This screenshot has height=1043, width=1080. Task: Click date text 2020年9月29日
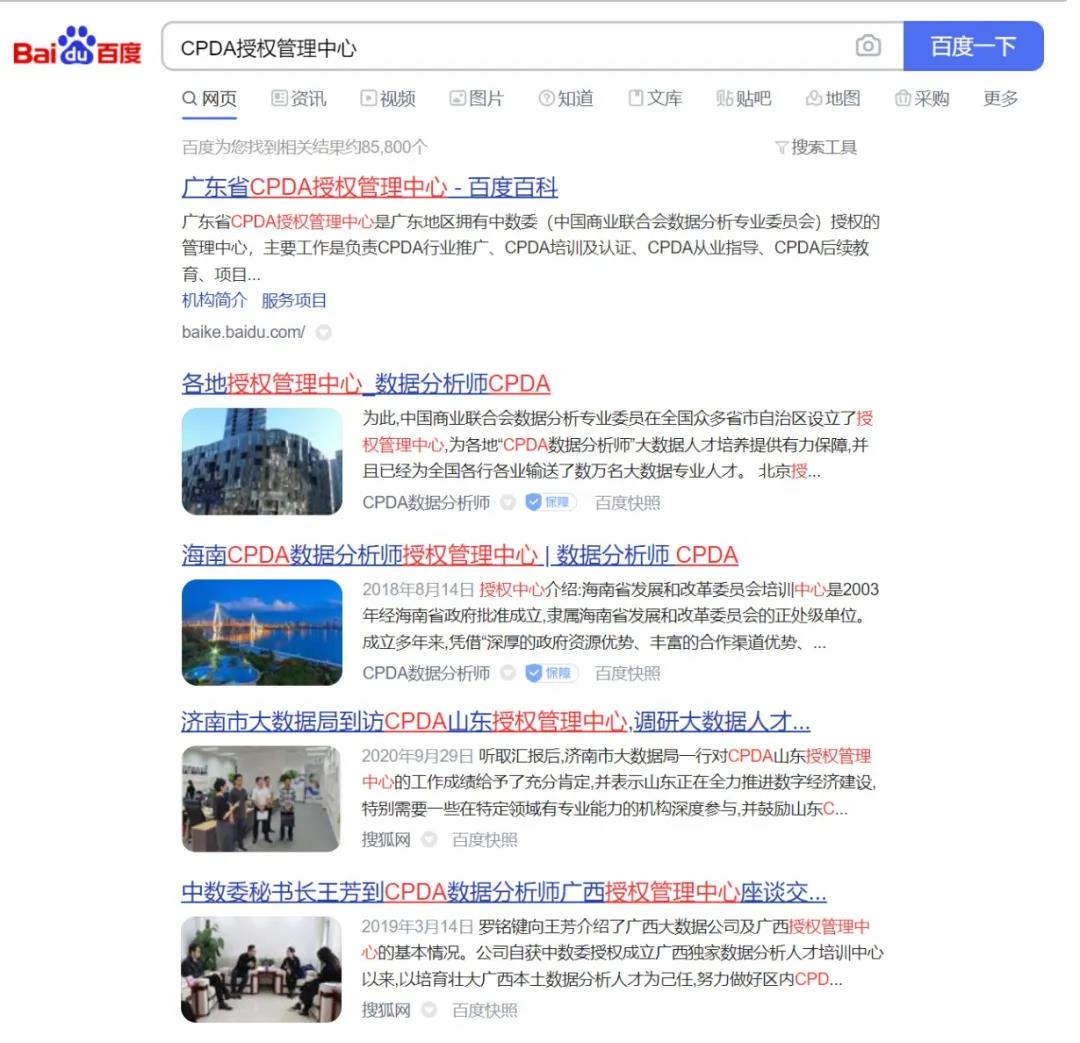click(418, 756)
